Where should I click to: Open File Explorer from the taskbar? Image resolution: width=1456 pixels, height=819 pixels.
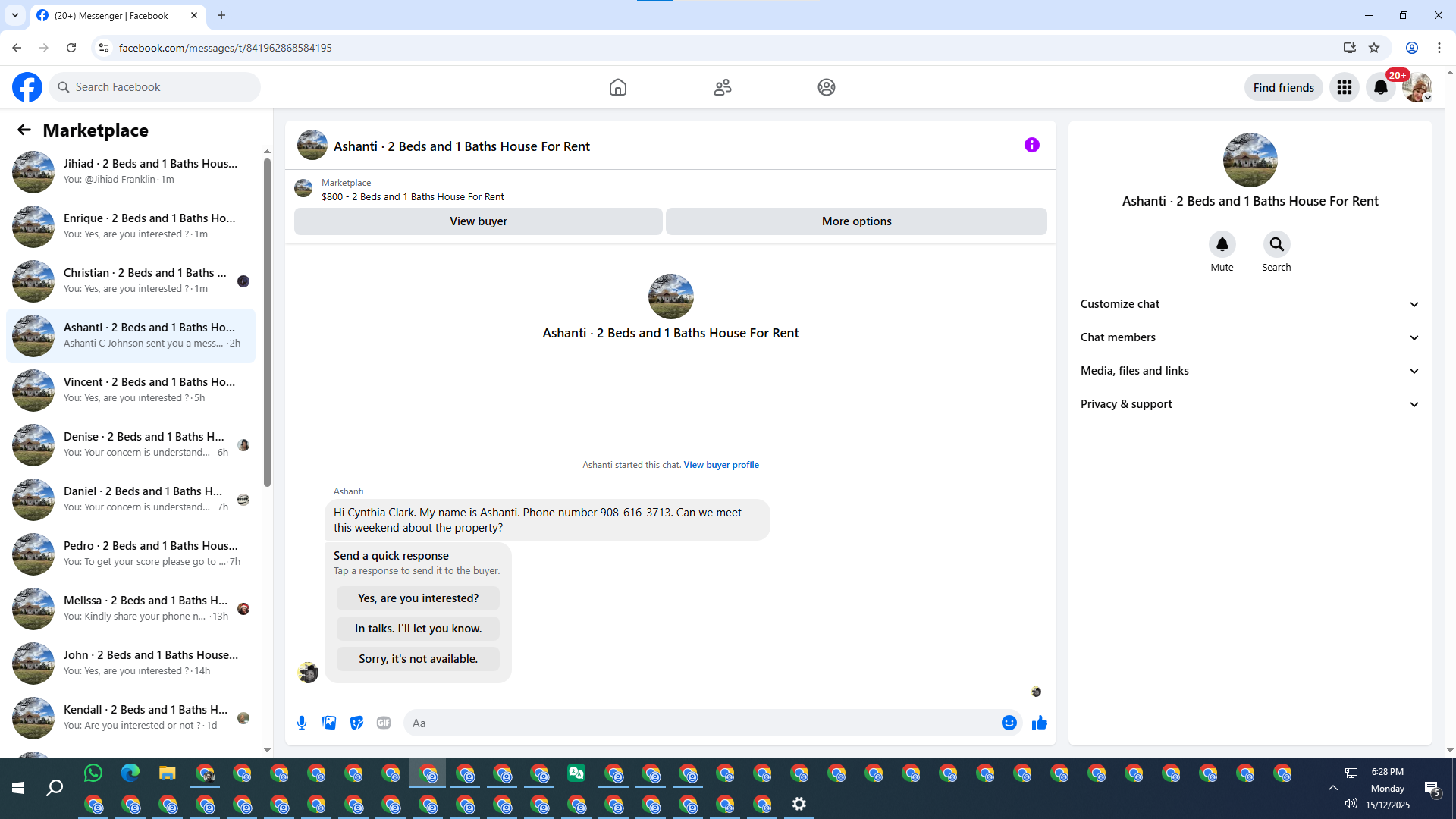coord(168,773)
